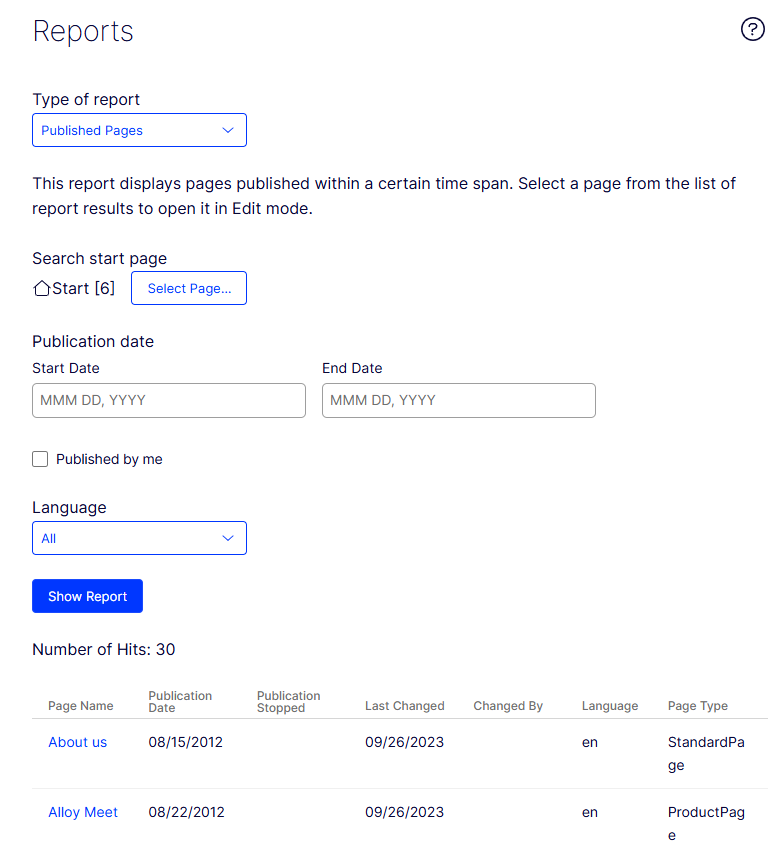Image resolution: width=784 pixels, height=853 pixels.
Task: Select the 08/15/2012 publication date cell
Action: tap(186, 742)
